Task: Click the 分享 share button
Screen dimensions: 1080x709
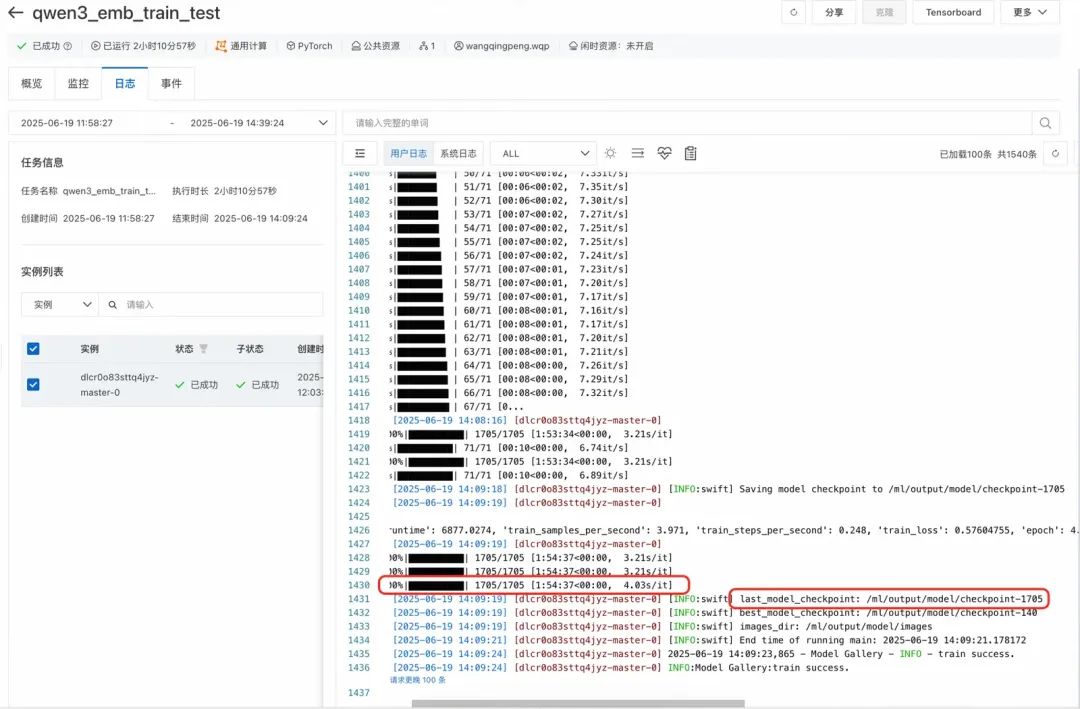Action: 833,13
